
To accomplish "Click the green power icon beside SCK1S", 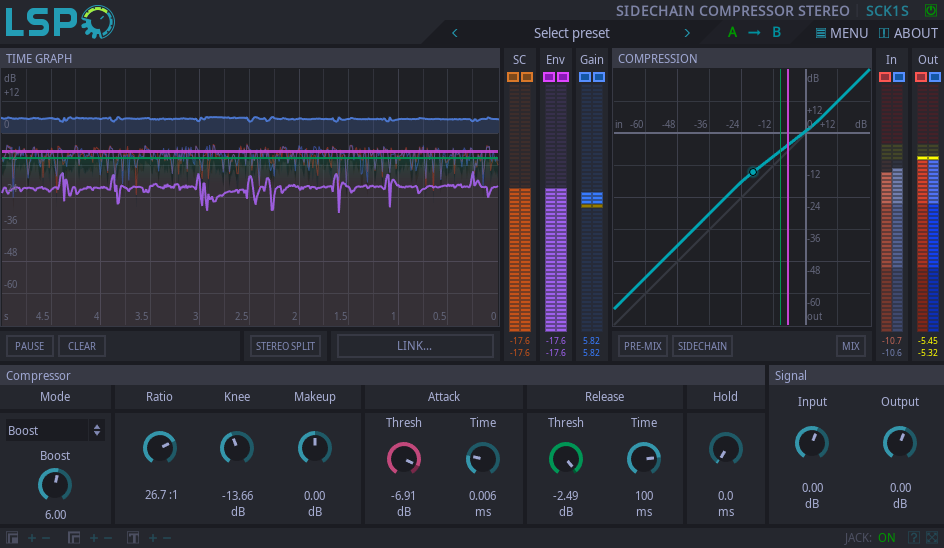I will pos(931,11).
